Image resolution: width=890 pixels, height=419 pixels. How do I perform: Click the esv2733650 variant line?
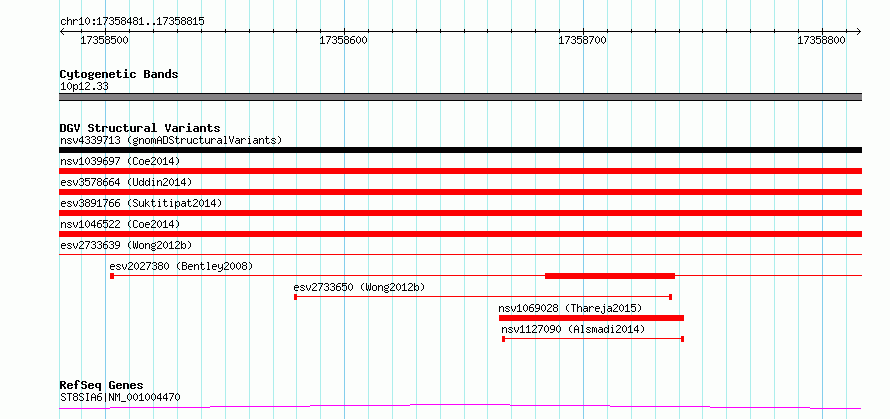[x=483, y=297]
